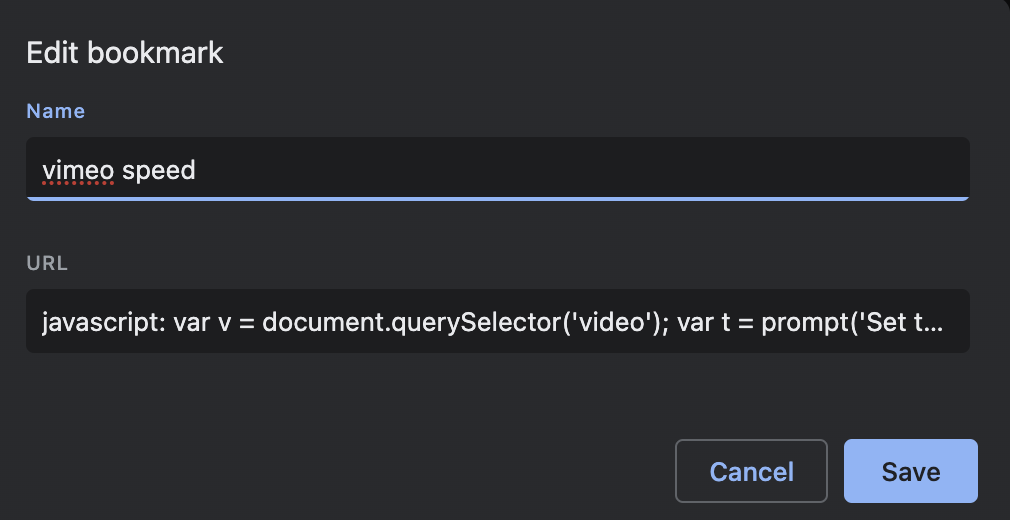Cancel editing the bookmark
The width and height of the screenshot is (1010, 520).
[x=751, y=471]
